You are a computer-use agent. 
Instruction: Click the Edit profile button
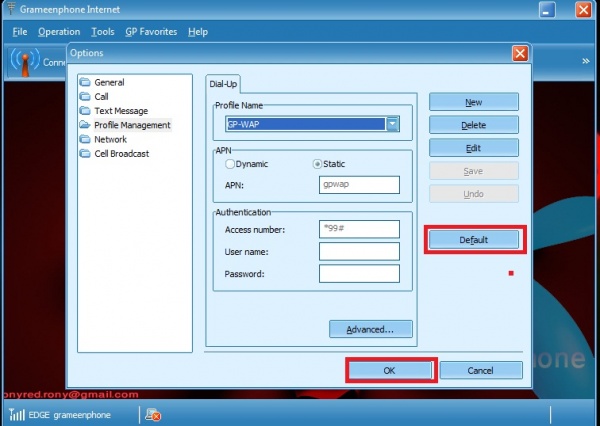click(x=474, y=148)
